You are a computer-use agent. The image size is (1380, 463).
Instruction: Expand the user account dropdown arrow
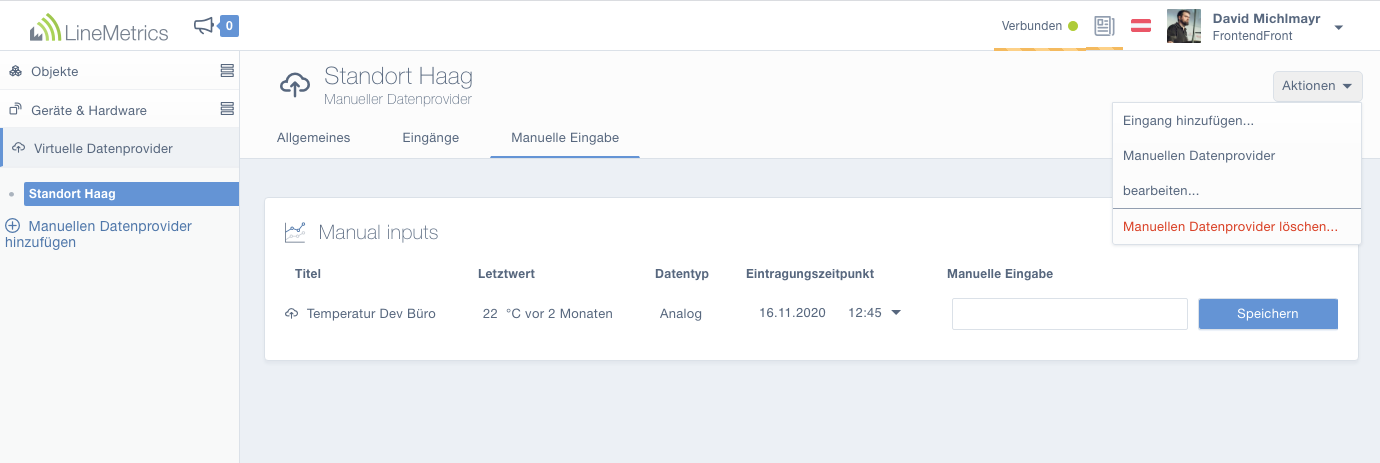click(x=1338, y=27)
